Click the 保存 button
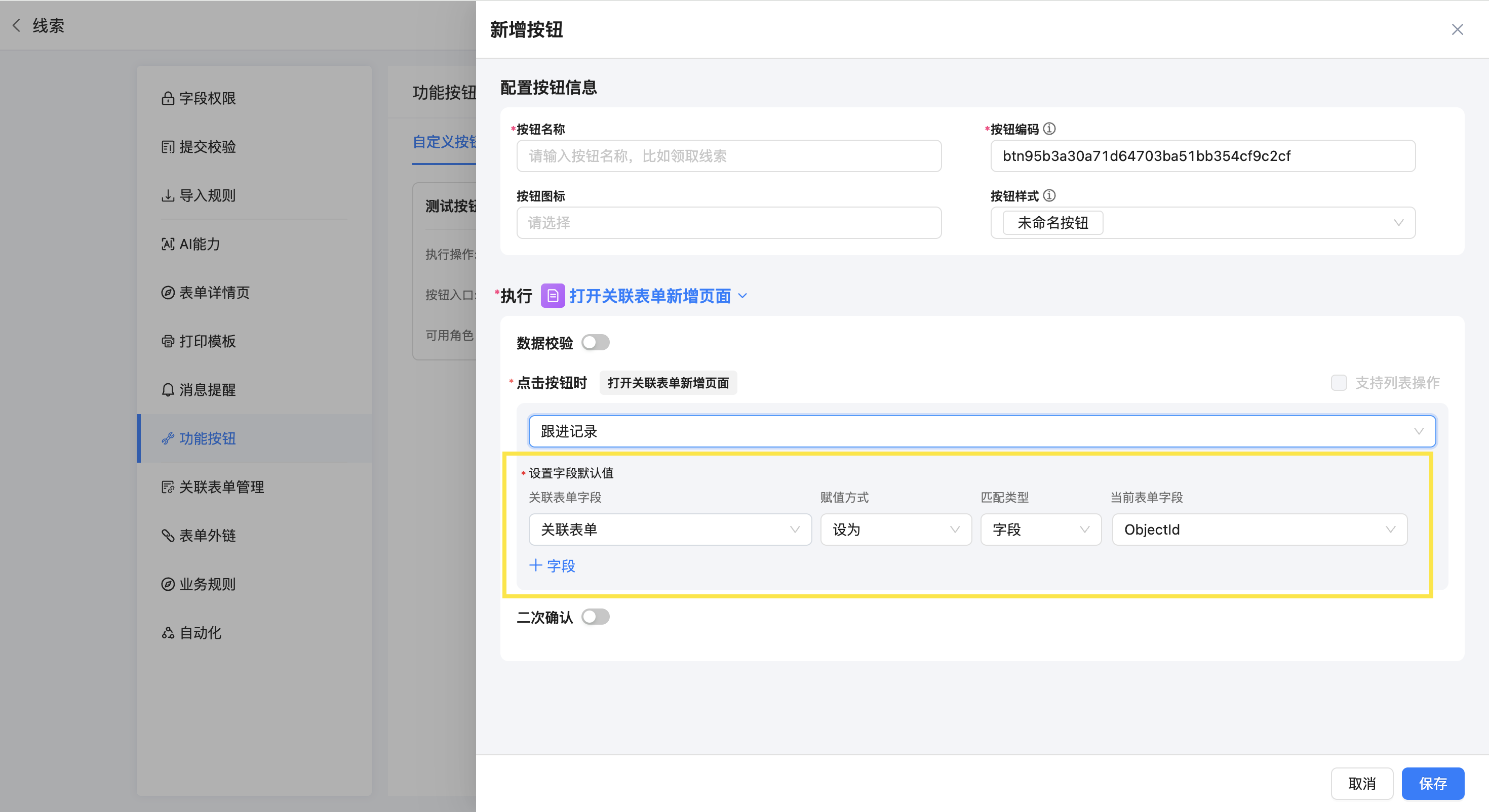Screen dimensions: 1489x812 [1433, 784]
